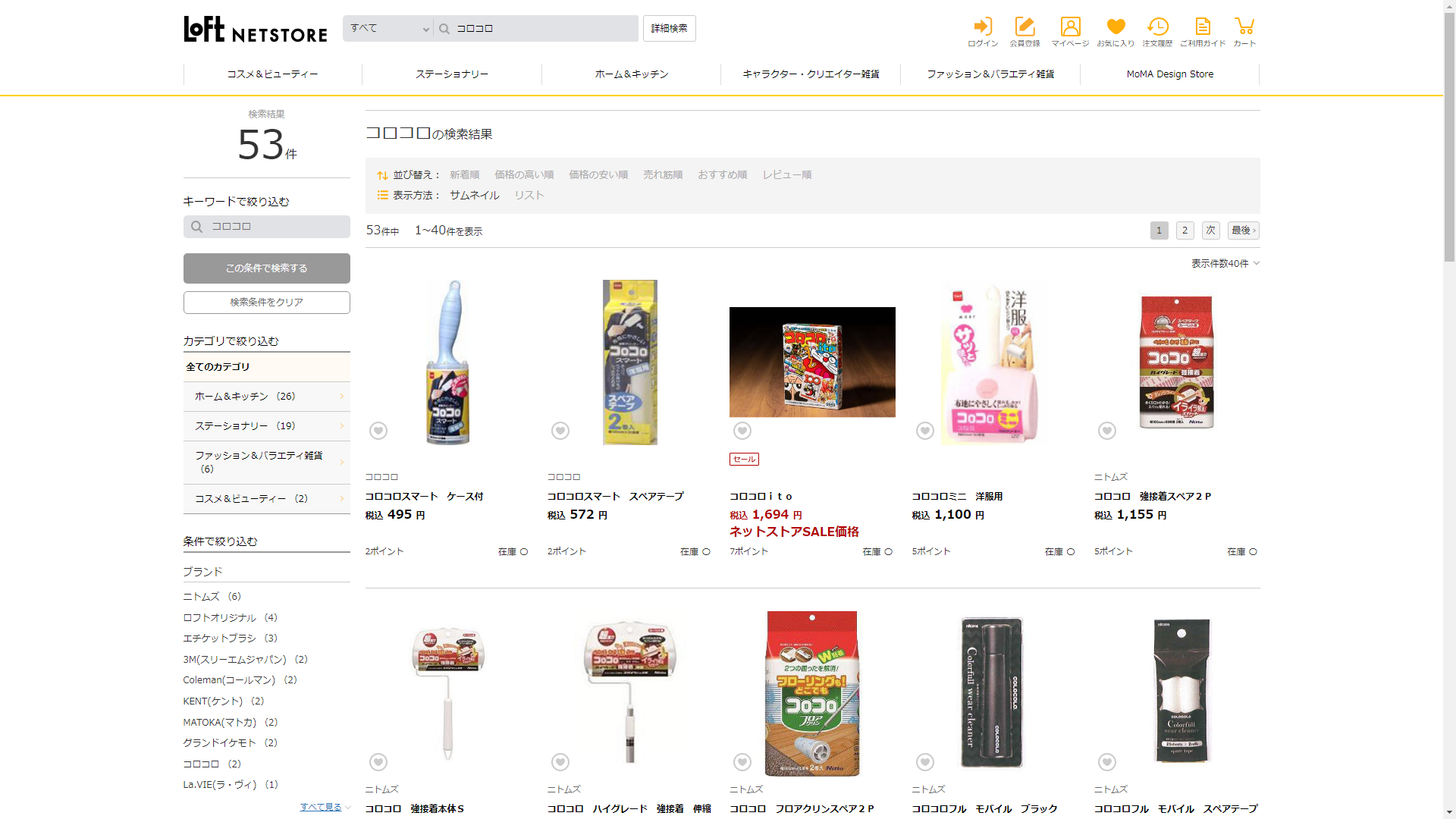
Task: Open the すべて search category dropdown
Action: (389, 29)
